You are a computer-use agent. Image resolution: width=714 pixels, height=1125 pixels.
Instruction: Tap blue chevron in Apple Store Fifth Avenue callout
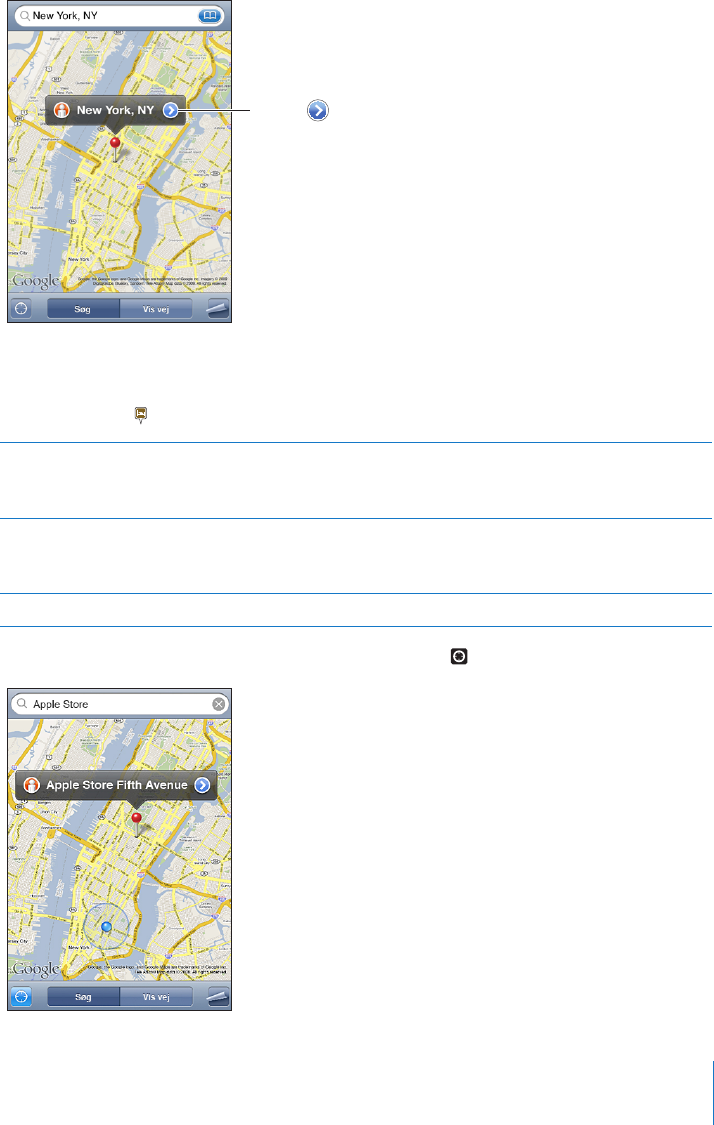pos(202,786)
